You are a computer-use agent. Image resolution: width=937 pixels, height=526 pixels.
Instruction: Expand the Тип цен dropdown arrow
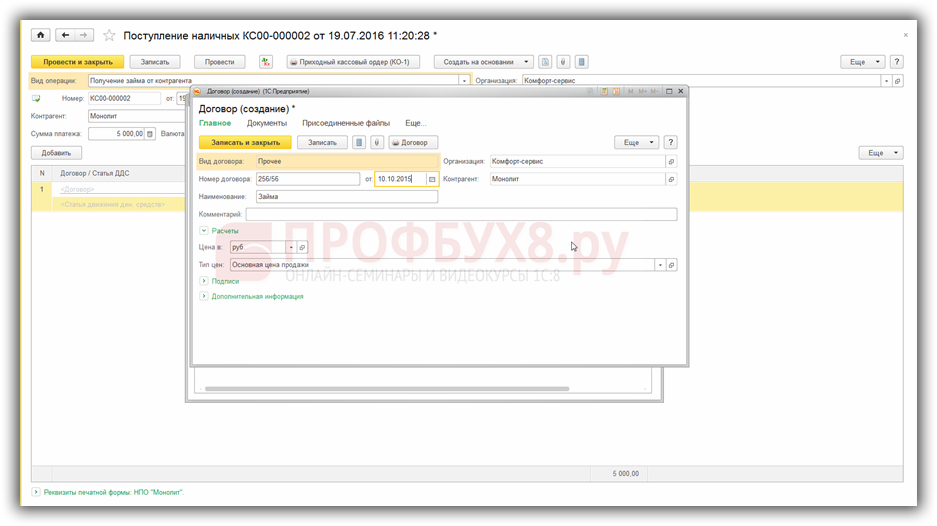[x=660, y=265]
